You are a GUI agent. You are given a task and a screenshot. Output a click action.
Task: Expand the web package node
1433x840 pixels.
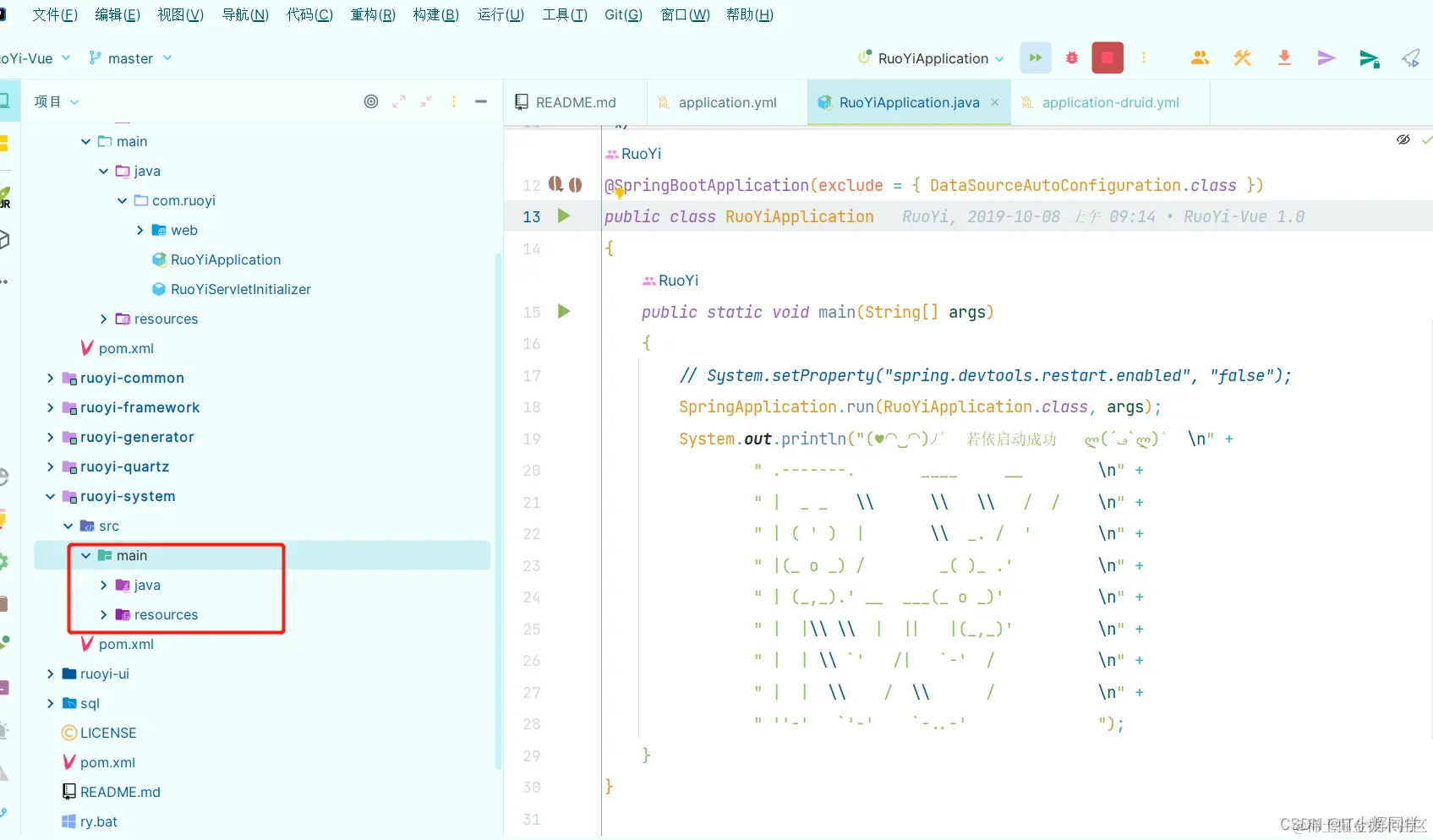[x=140, y=230]
